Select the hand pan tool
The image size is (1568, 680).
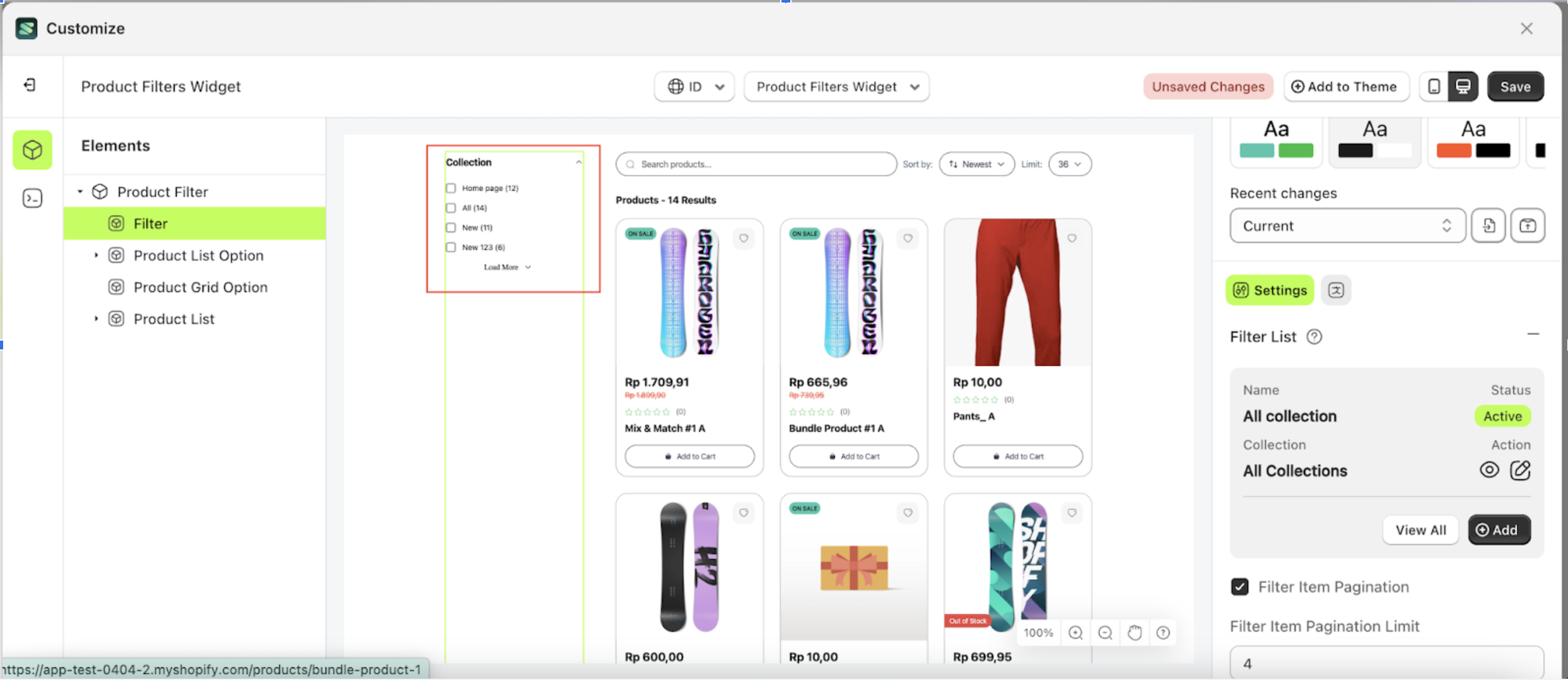(1134, 633)
